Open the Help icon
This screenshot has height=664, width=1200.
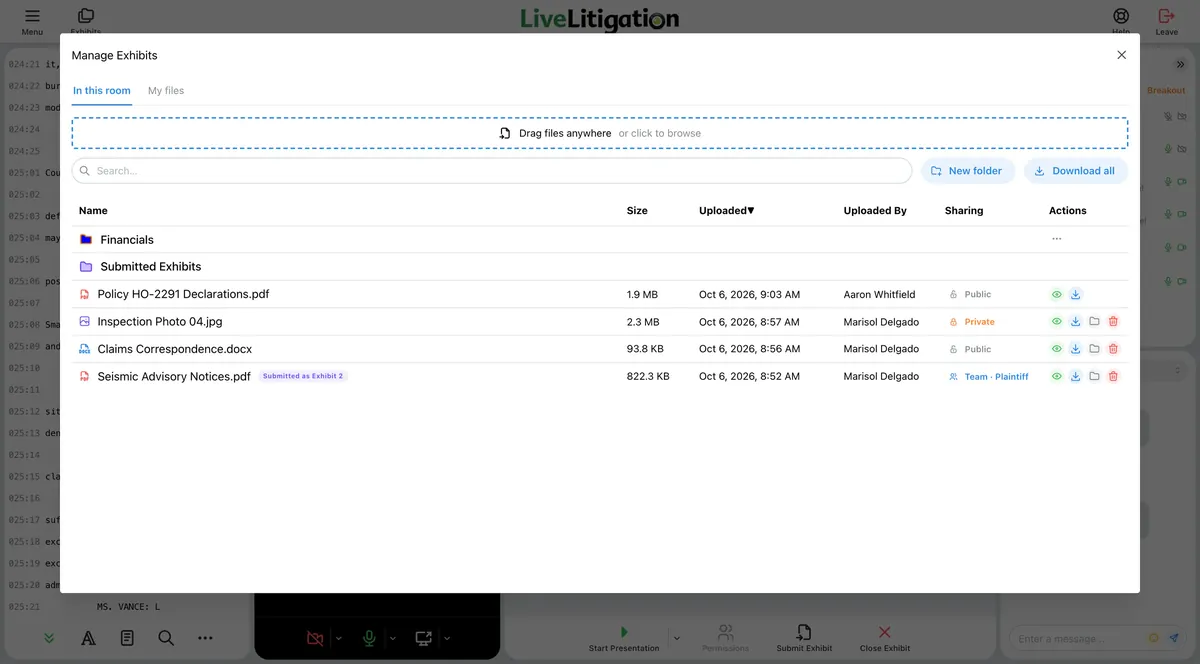click(x=1121, y=16)
